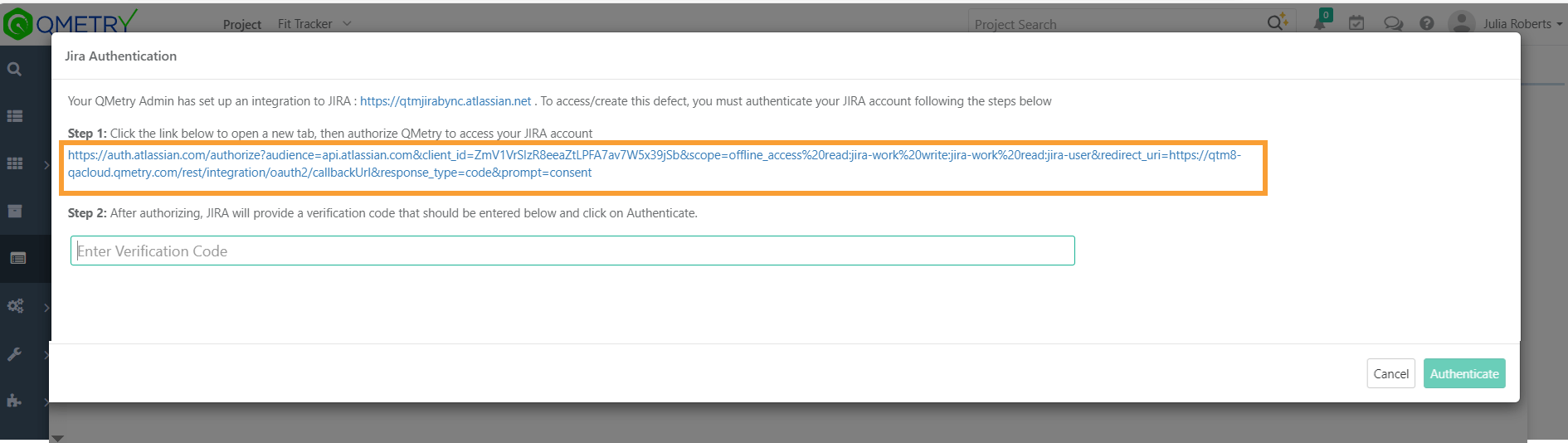Viewport: 1568px width, 443px height.
Task: Click the Cancel button in the dialog
Action: 1391,373
